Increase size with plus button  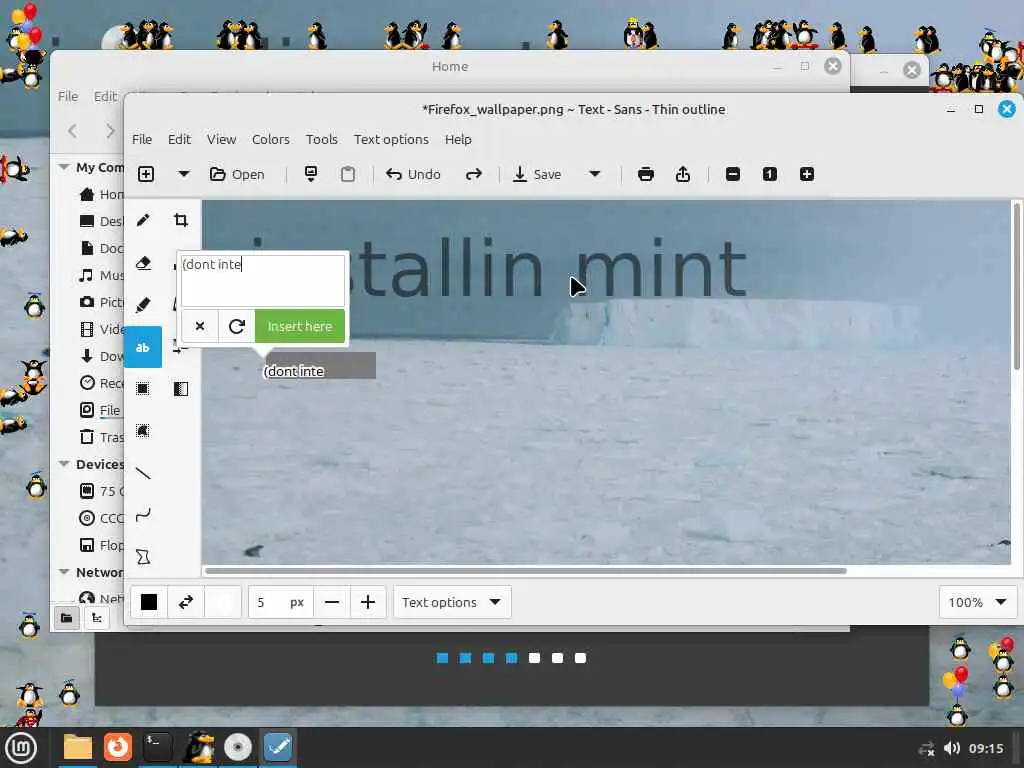368,602
